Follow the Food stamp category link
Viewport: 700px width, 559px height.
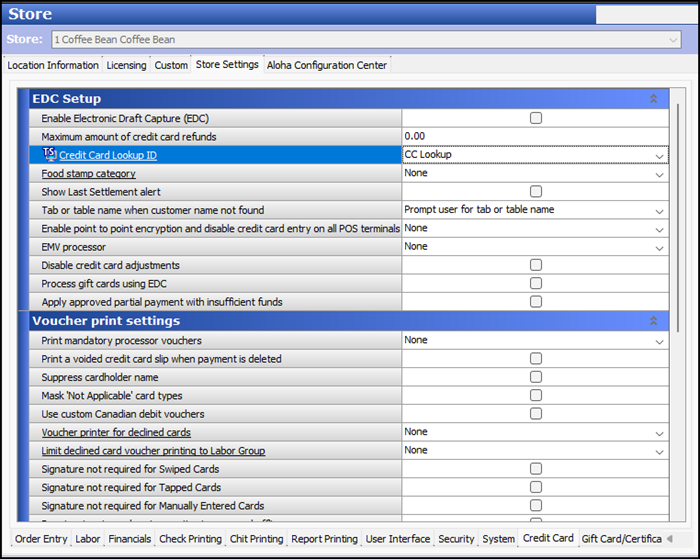pos(88,174)
